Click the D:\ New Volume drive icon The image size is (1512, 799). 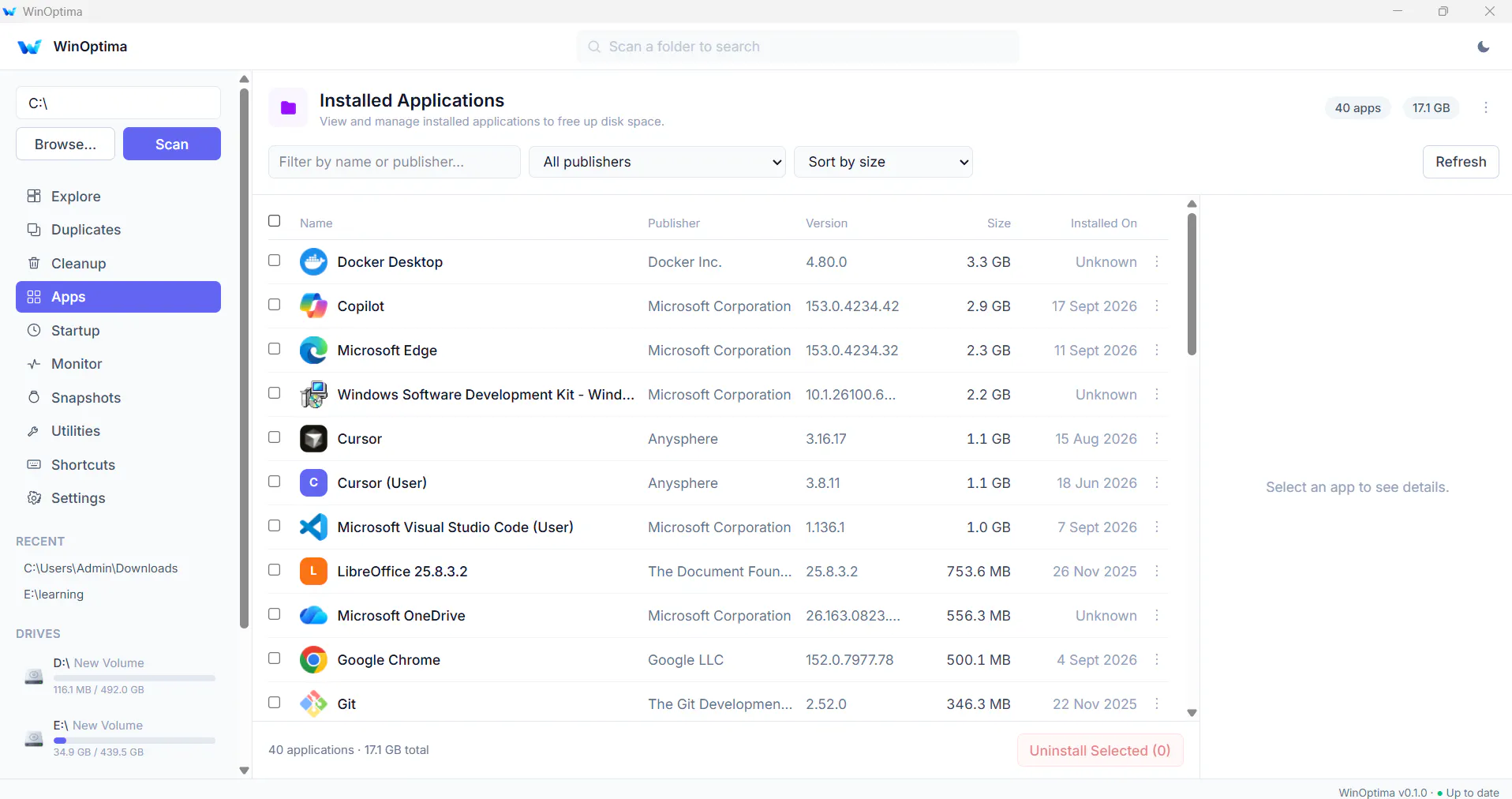[34, 677]
